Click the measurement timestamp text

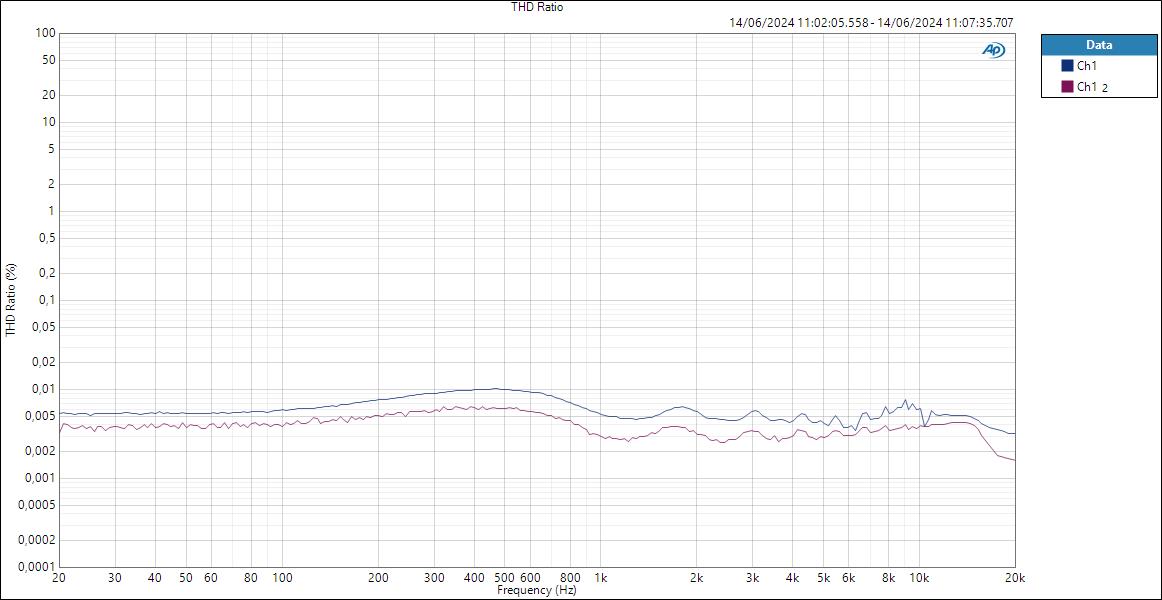click(870, 20)
